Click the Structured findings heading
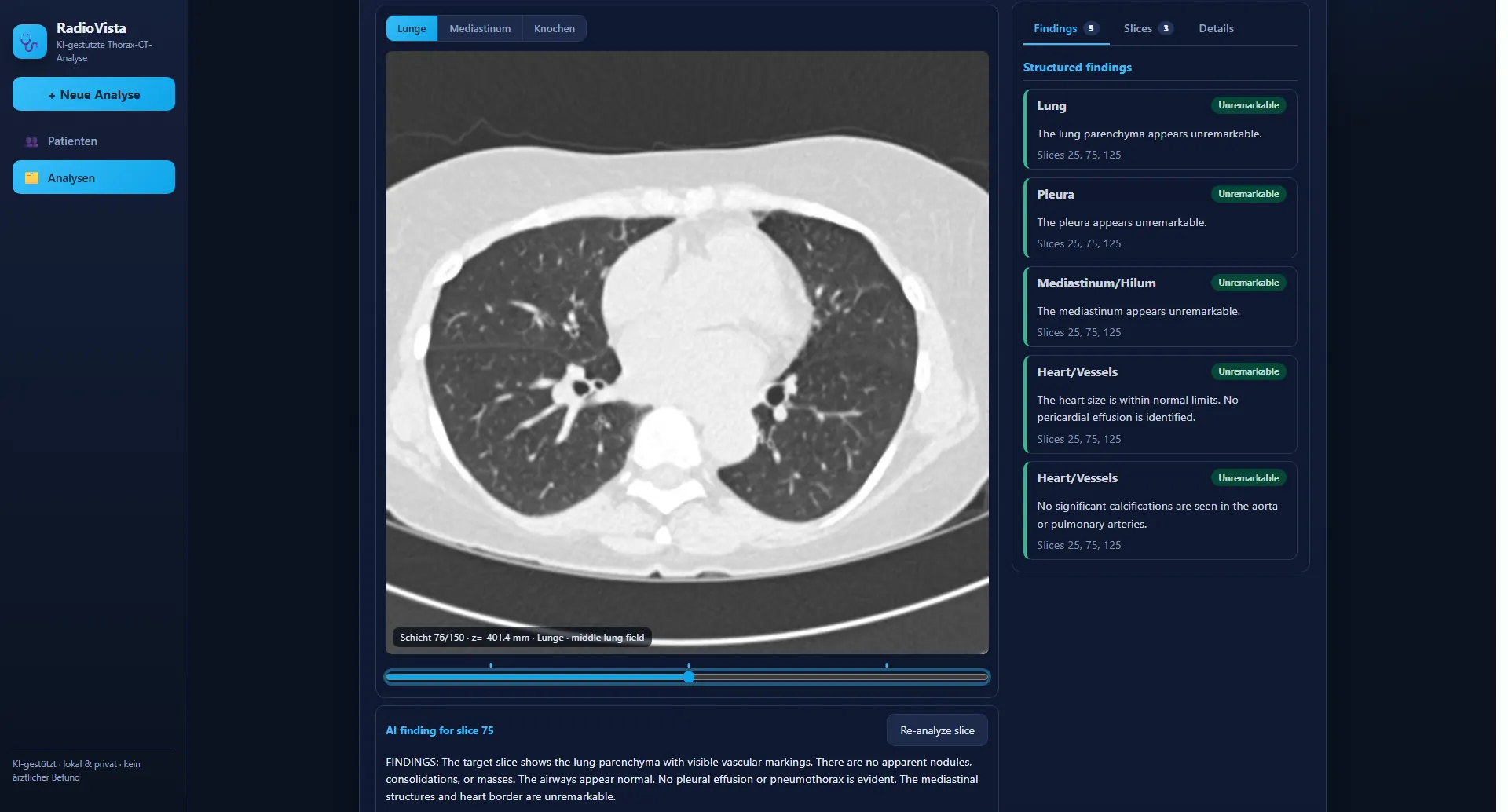Screen dimensions: 1508x812 1077,68
